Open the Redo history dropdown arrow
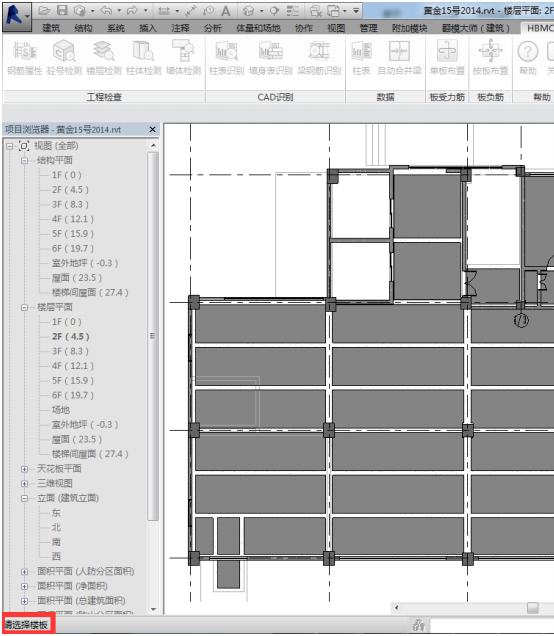 tap(145, 11)
